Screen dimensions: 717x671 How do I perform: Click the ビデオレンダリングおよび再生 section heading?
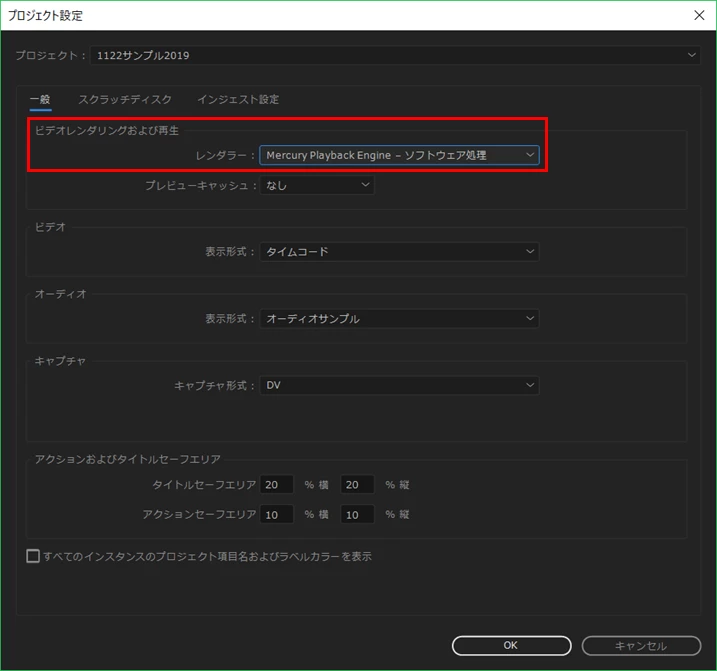click(107, 130)
